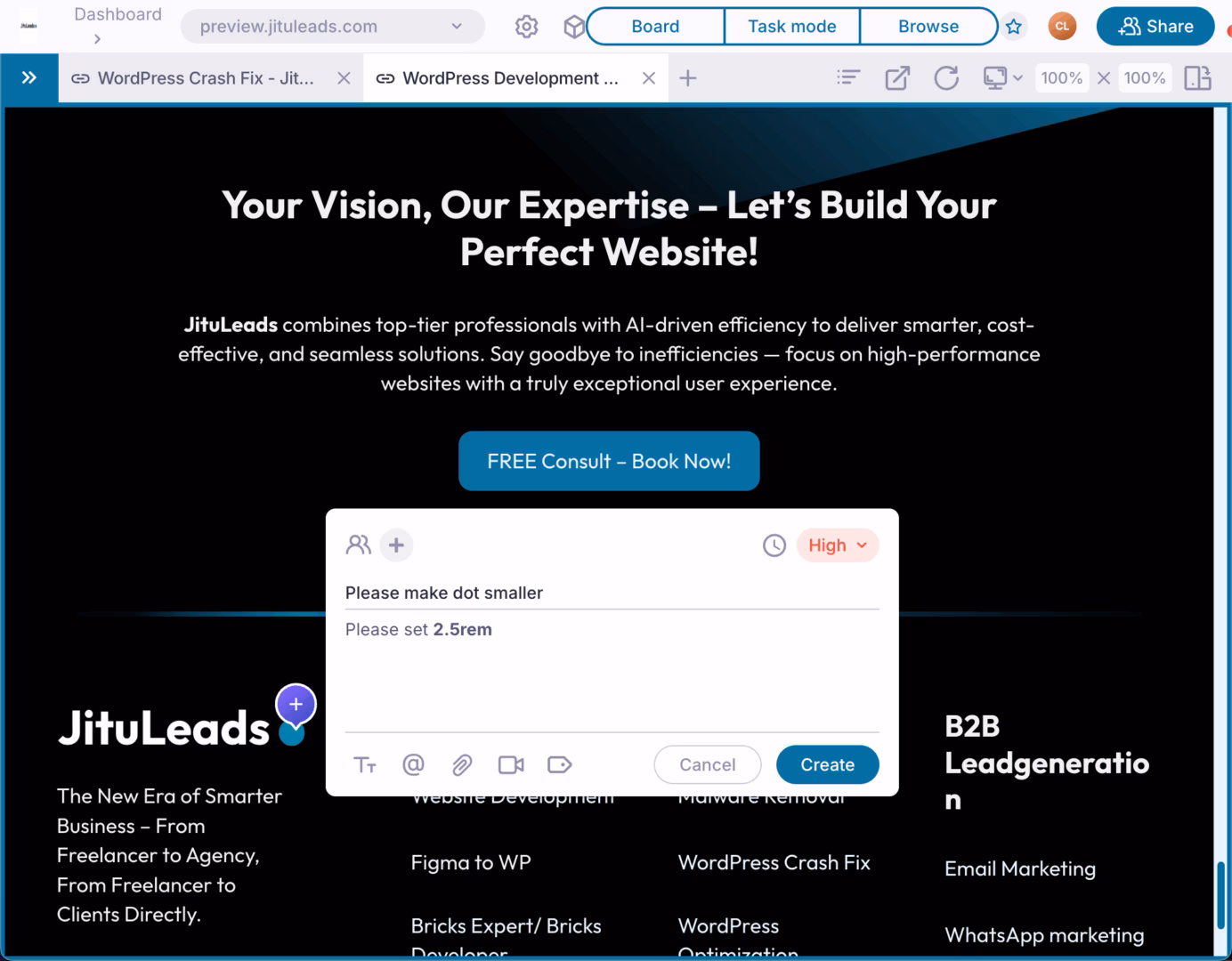Expand sidebar with double chevron icon
1232x961 pixels.
click(29, 77)
